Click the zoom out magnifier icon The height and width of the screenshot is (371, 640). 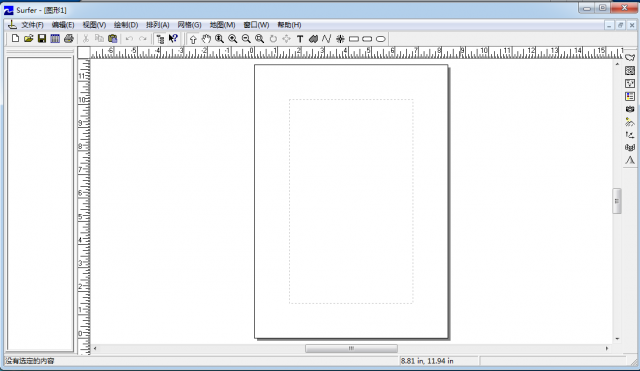[246, 39]
